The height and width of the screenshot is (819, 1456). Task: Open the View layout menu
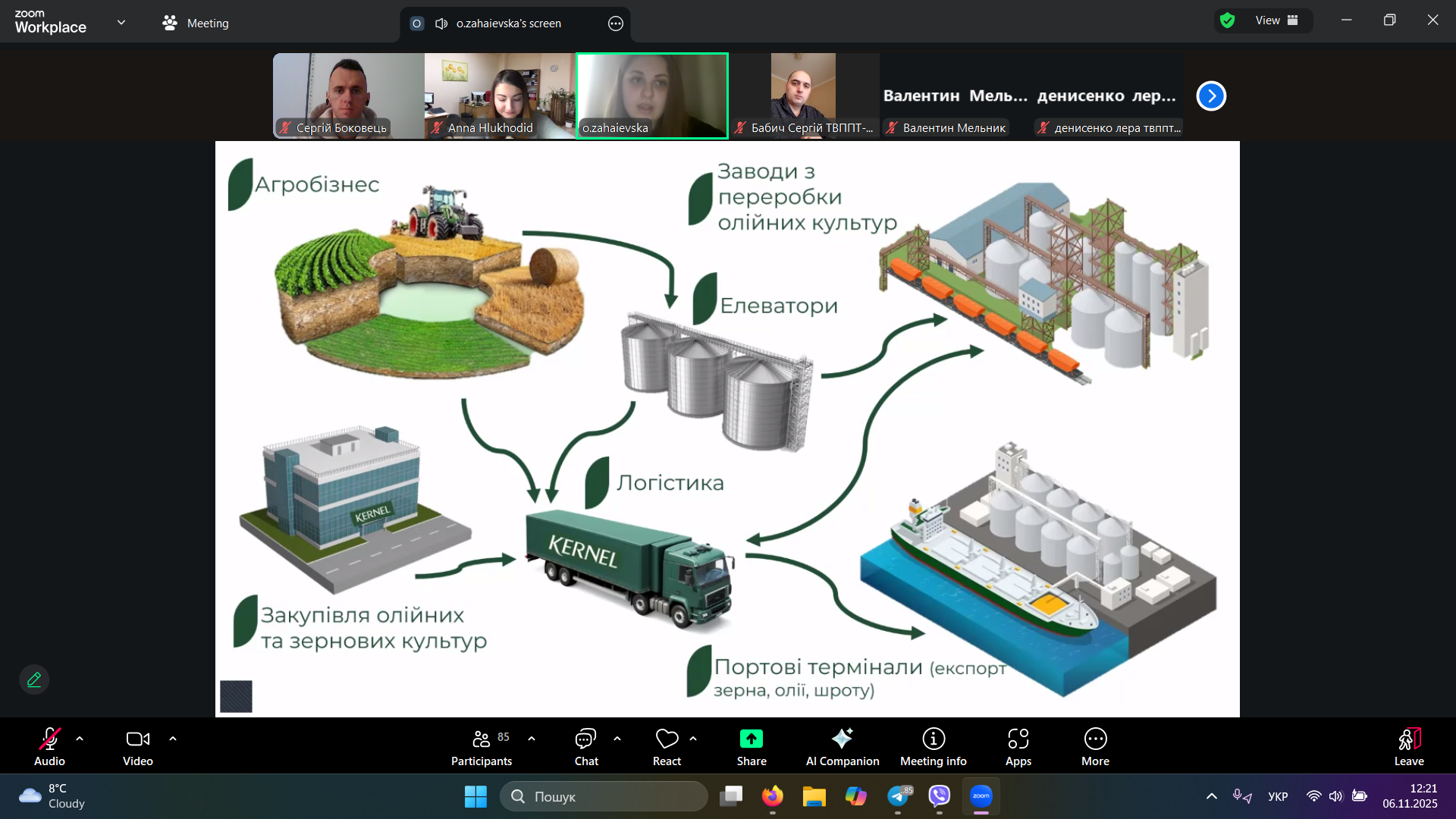pos(1277,20)
